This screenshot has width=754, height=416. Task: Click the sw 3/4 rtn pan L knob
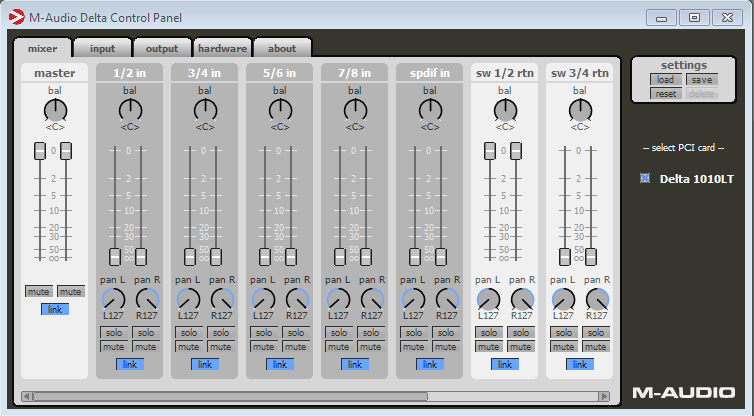pyautogui.click(x=564, y=299)
